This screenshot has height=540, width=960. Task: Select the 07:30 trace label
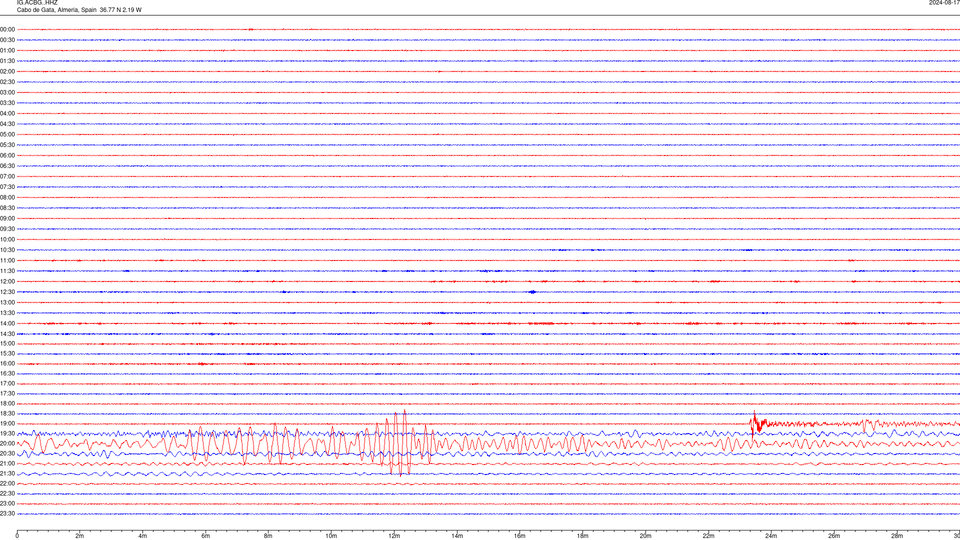tap(7, 187)
